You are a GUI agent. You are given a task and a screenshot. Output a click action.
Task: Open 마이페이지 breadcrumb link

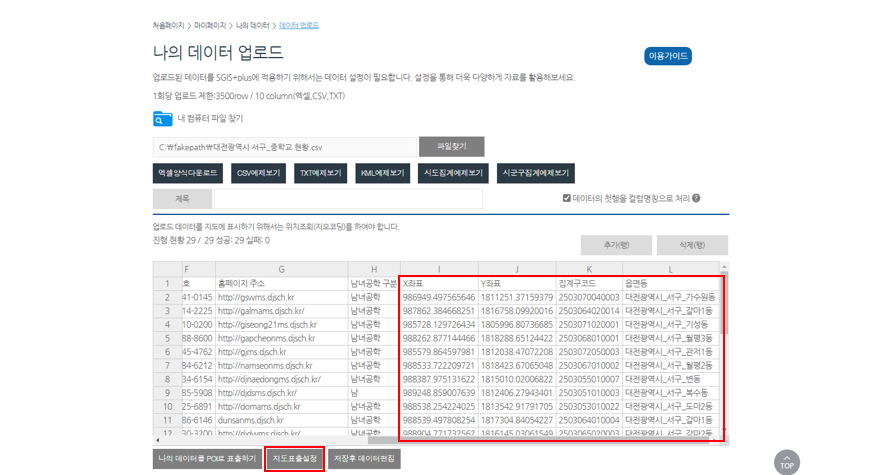pyautogui.click(x=210, y=25)
